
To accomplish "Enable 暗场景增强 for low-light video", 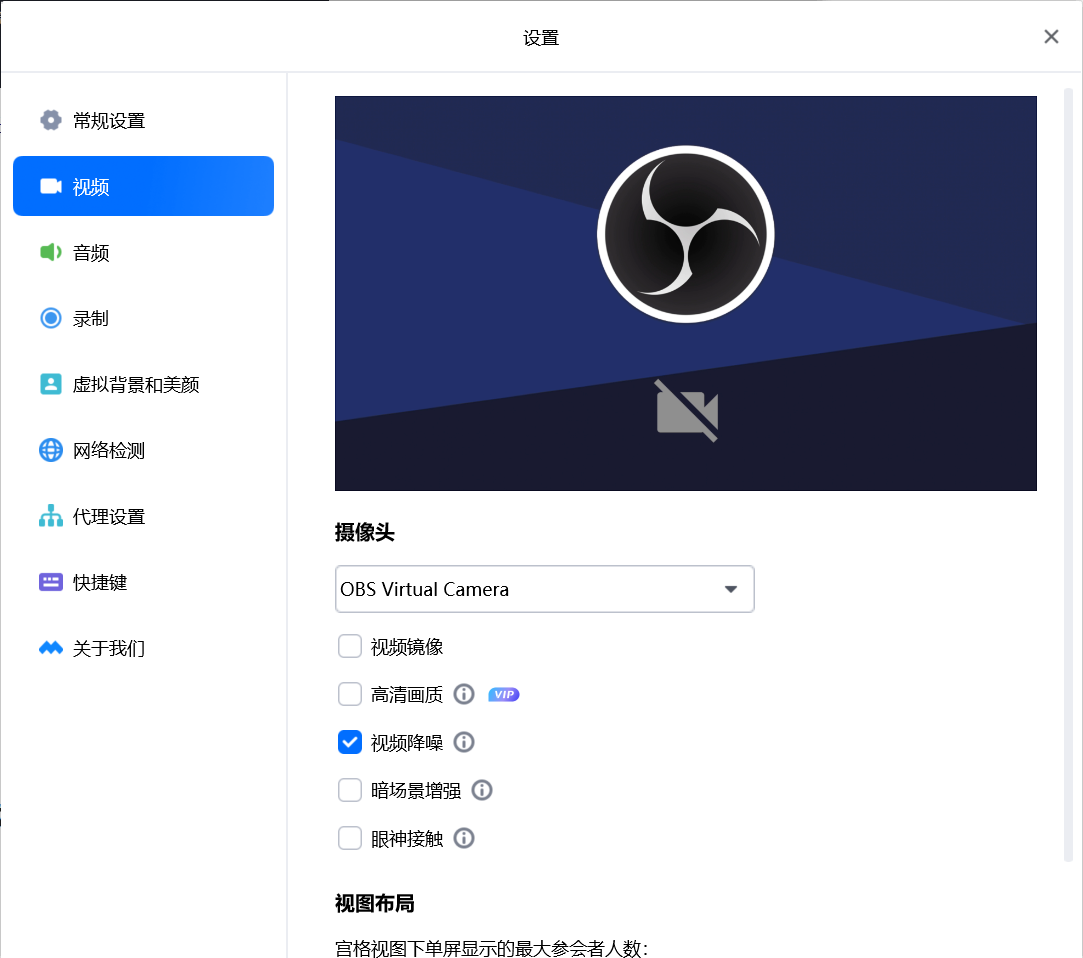I will (349, 790).
